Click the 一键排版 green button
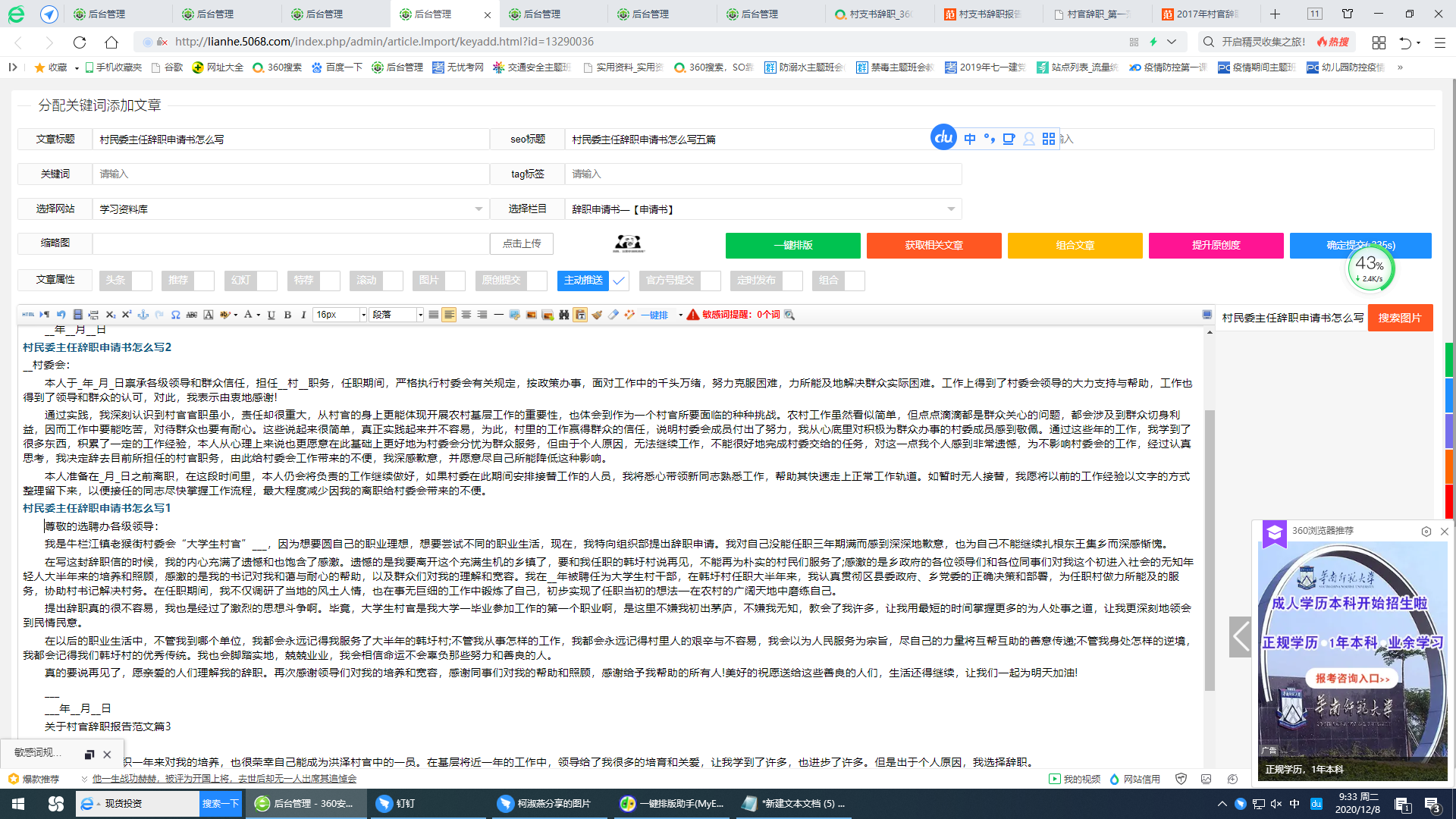The width and height of the screenshot is (1456, 819). tap(792, 246)
